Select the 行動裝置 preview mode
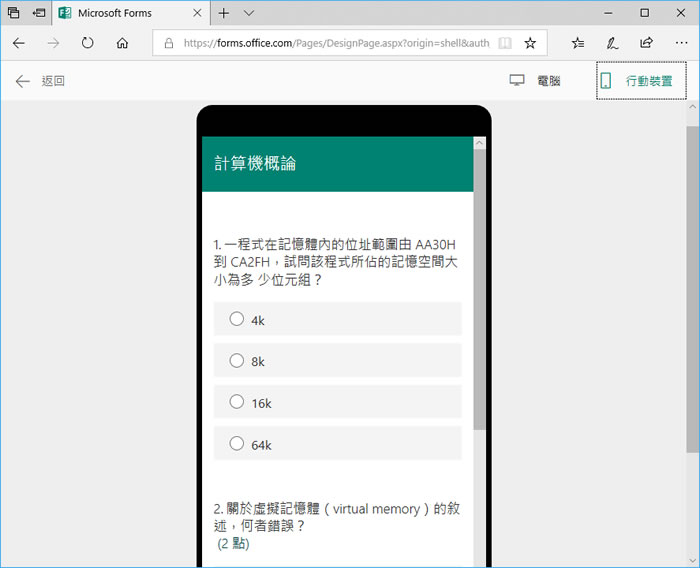The width and height of the screenshot is (700, 568). 641,81
